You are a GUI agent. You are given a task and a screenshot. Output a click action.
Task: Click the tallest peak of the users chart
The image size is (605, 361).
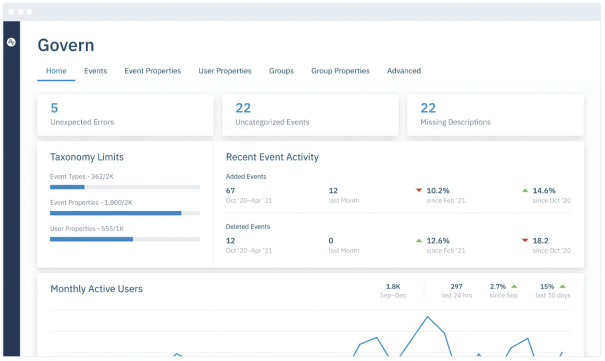[x=427, y=317]
